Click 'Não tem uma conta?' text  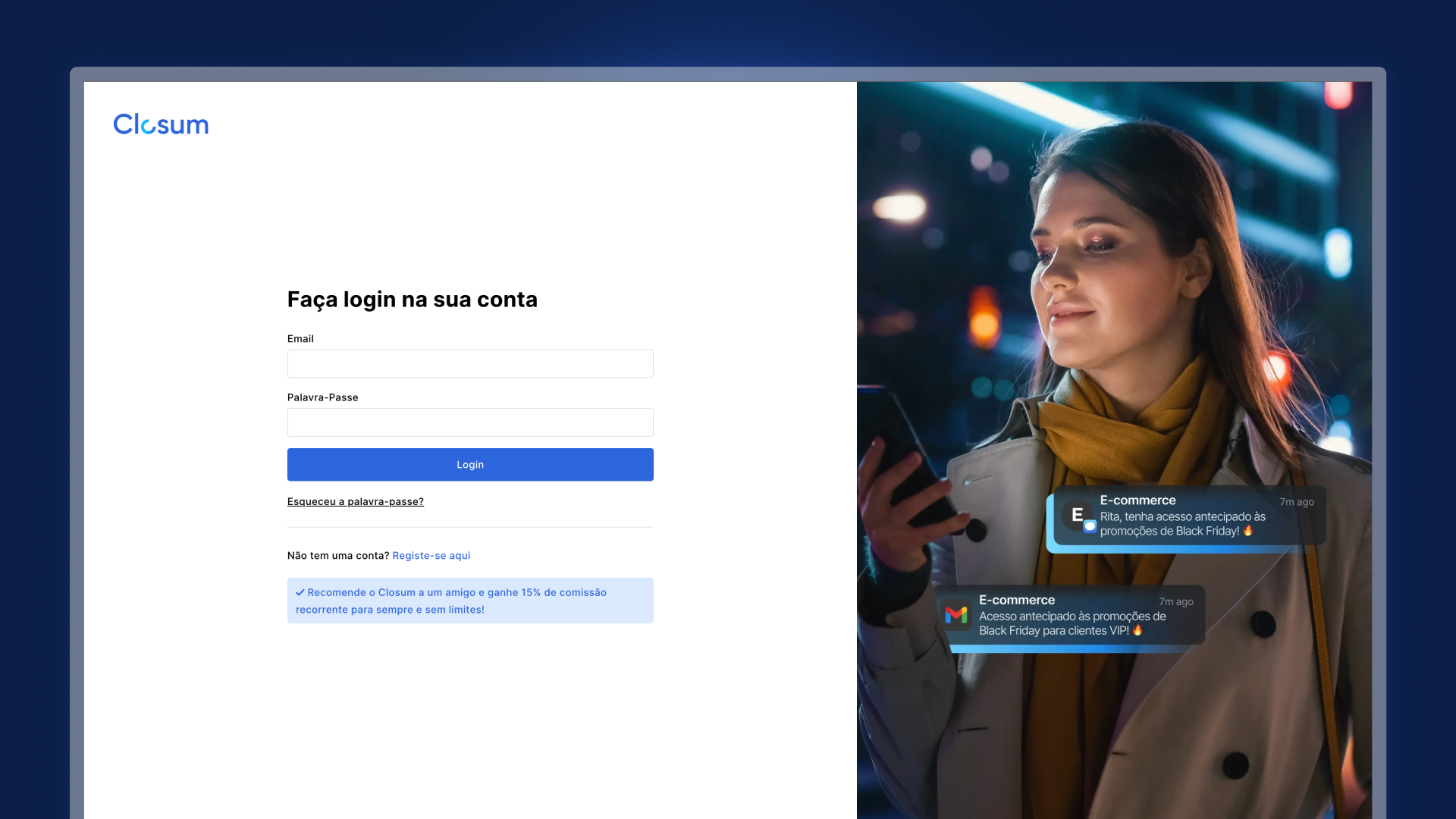tap(338, 556)
